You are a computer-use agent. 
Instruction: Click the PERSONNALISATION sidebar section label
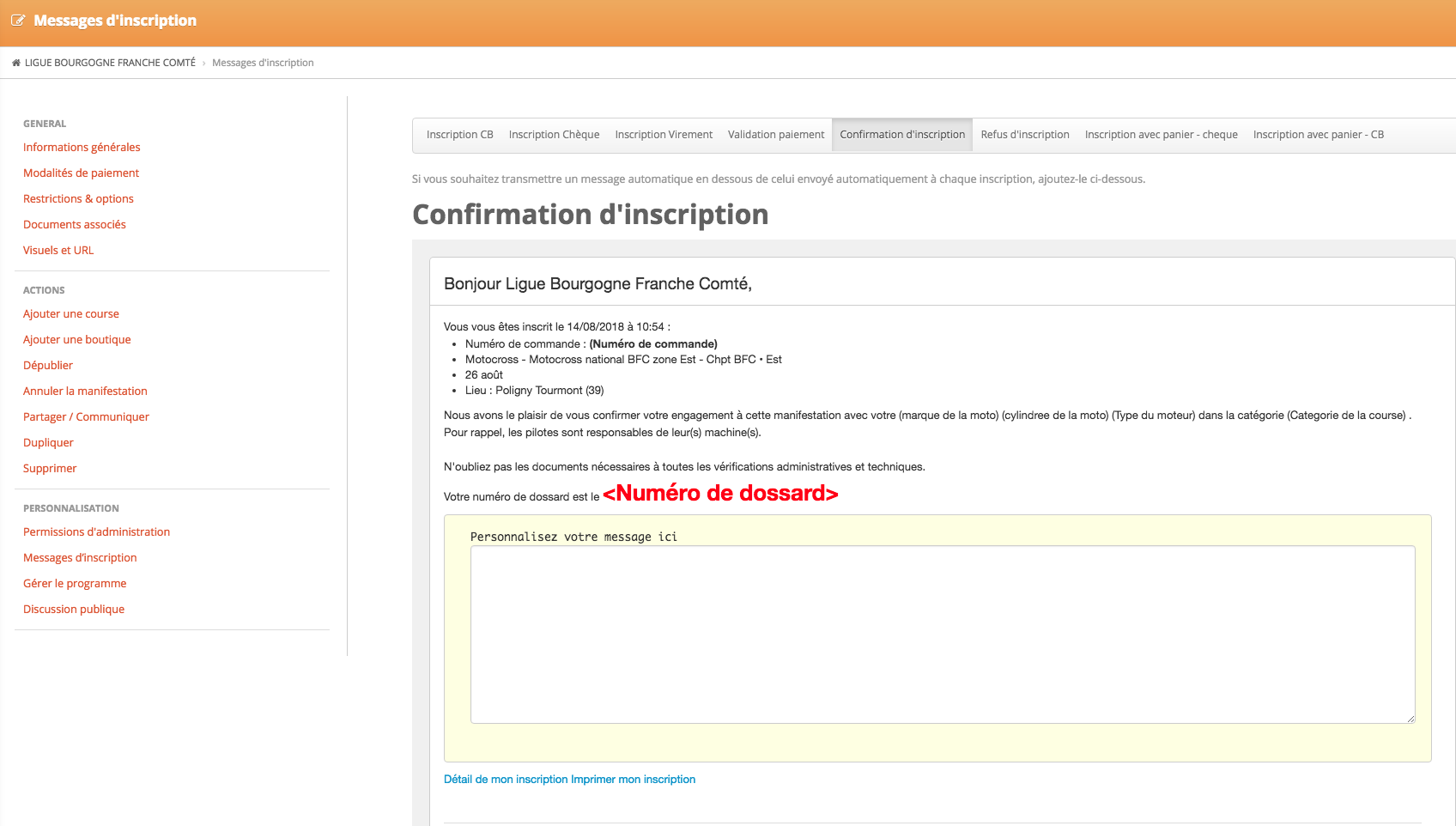click(71, 508)
